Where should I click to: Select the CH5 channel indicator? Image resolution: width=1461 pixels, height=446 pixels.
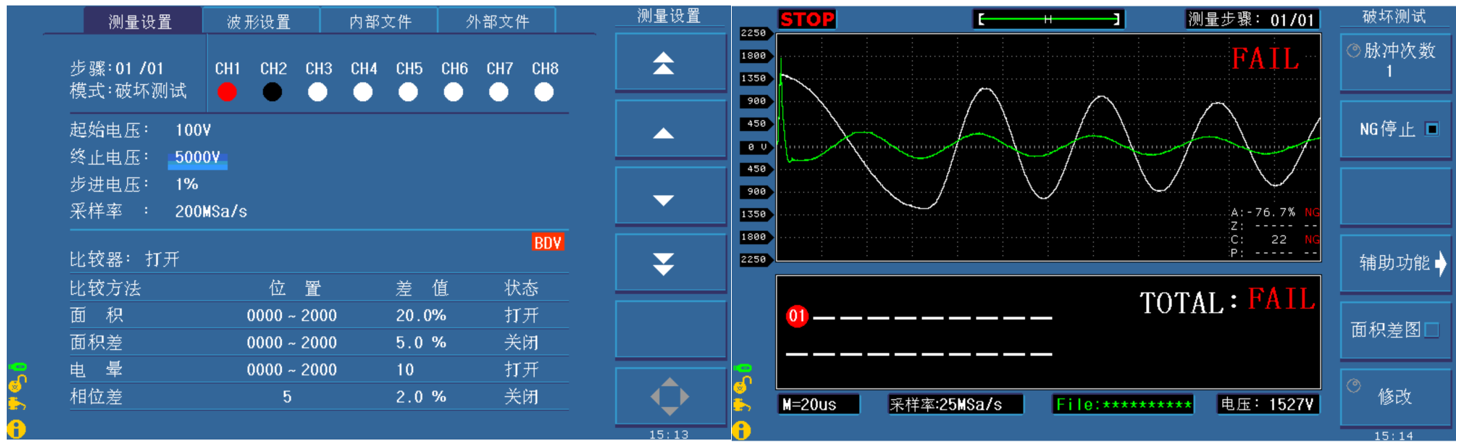(408, 92)
